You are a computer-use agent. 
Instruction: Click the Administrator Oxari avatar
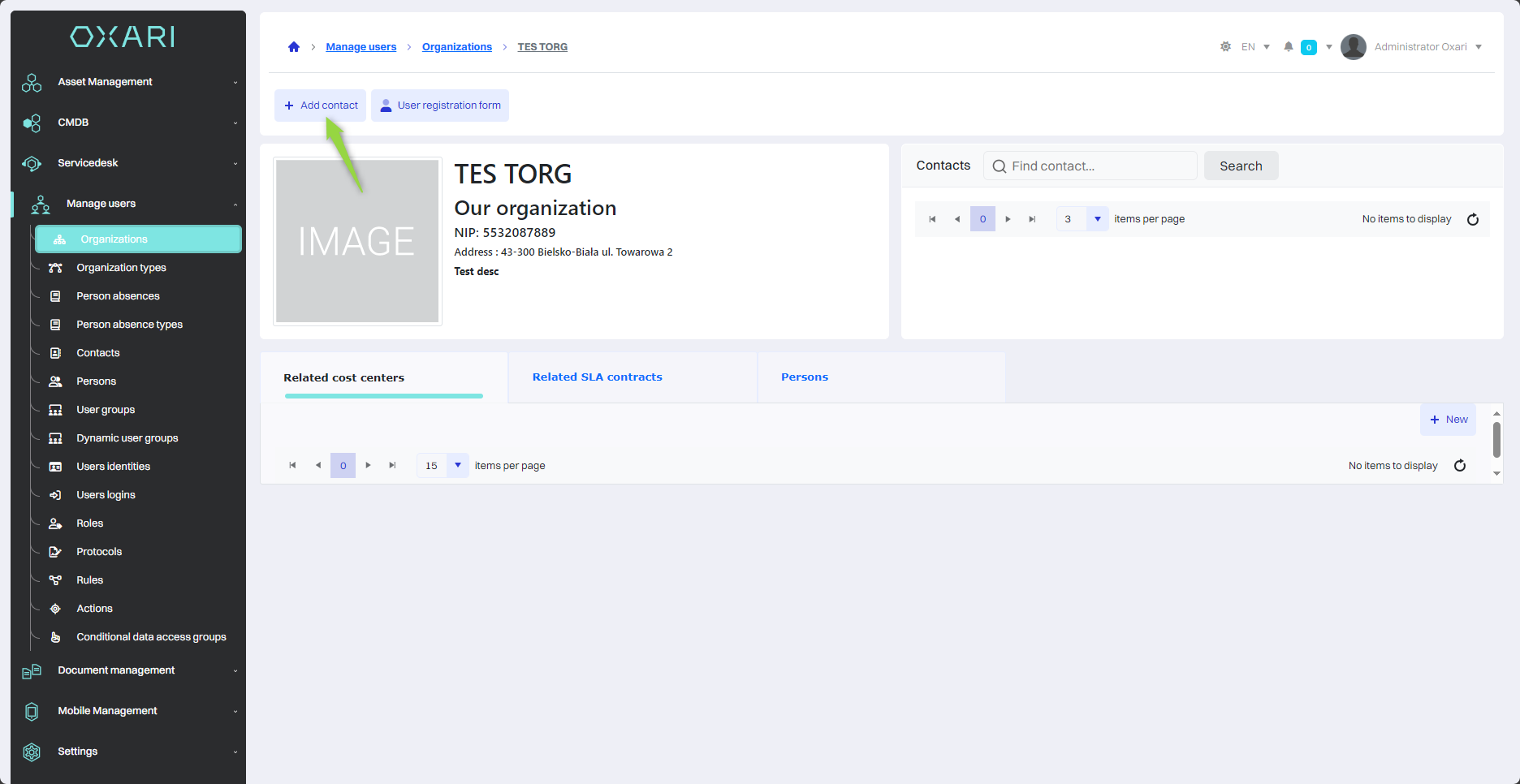[x=1353, y=47]
